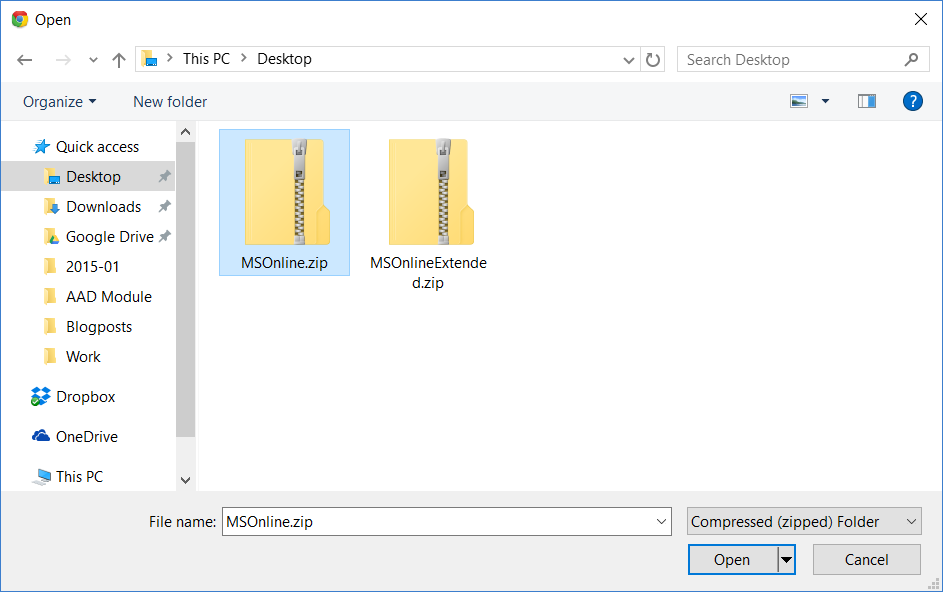The height and width of the screenshot is (592, 943).
Task: Open help with the question mark
Action: (912, 101)
